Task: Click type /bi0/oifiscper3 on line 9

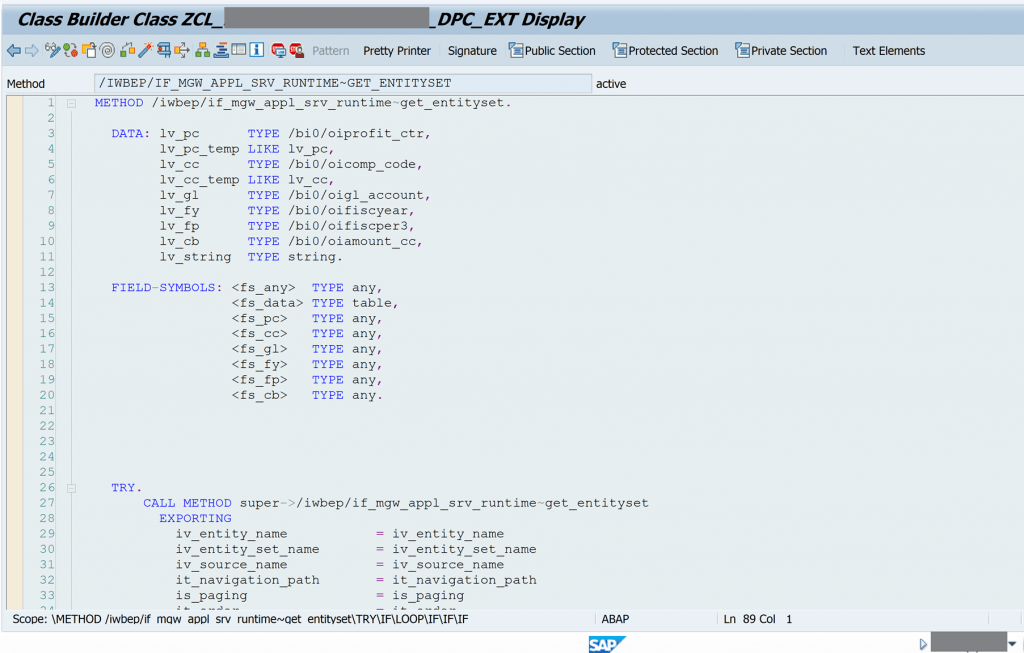Action: click(x=347, y=226)
